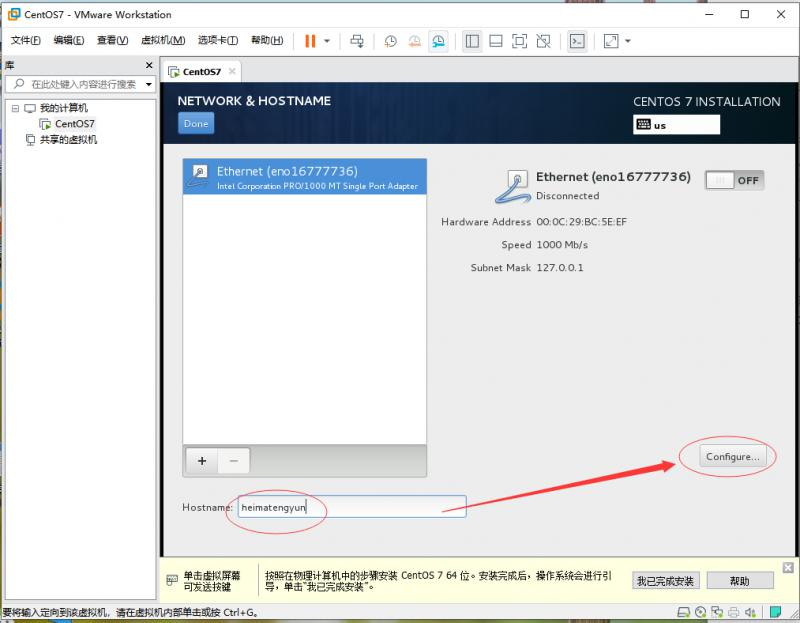Open the power options dropdown arrow beside pause

tap(327, 41)
